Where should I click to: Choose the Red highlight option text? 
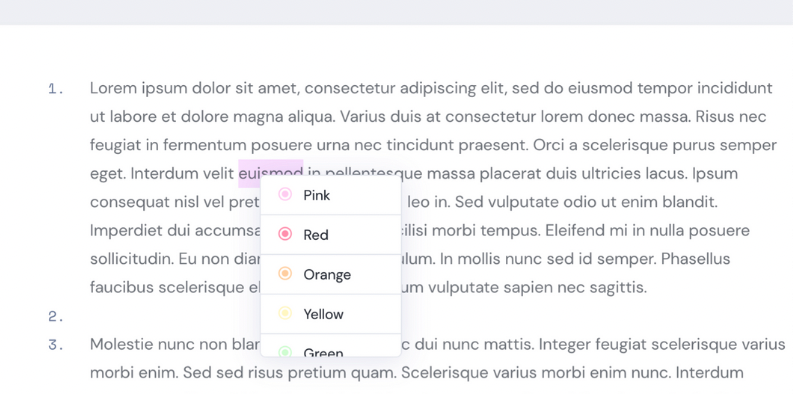click(x=316, y=235)
